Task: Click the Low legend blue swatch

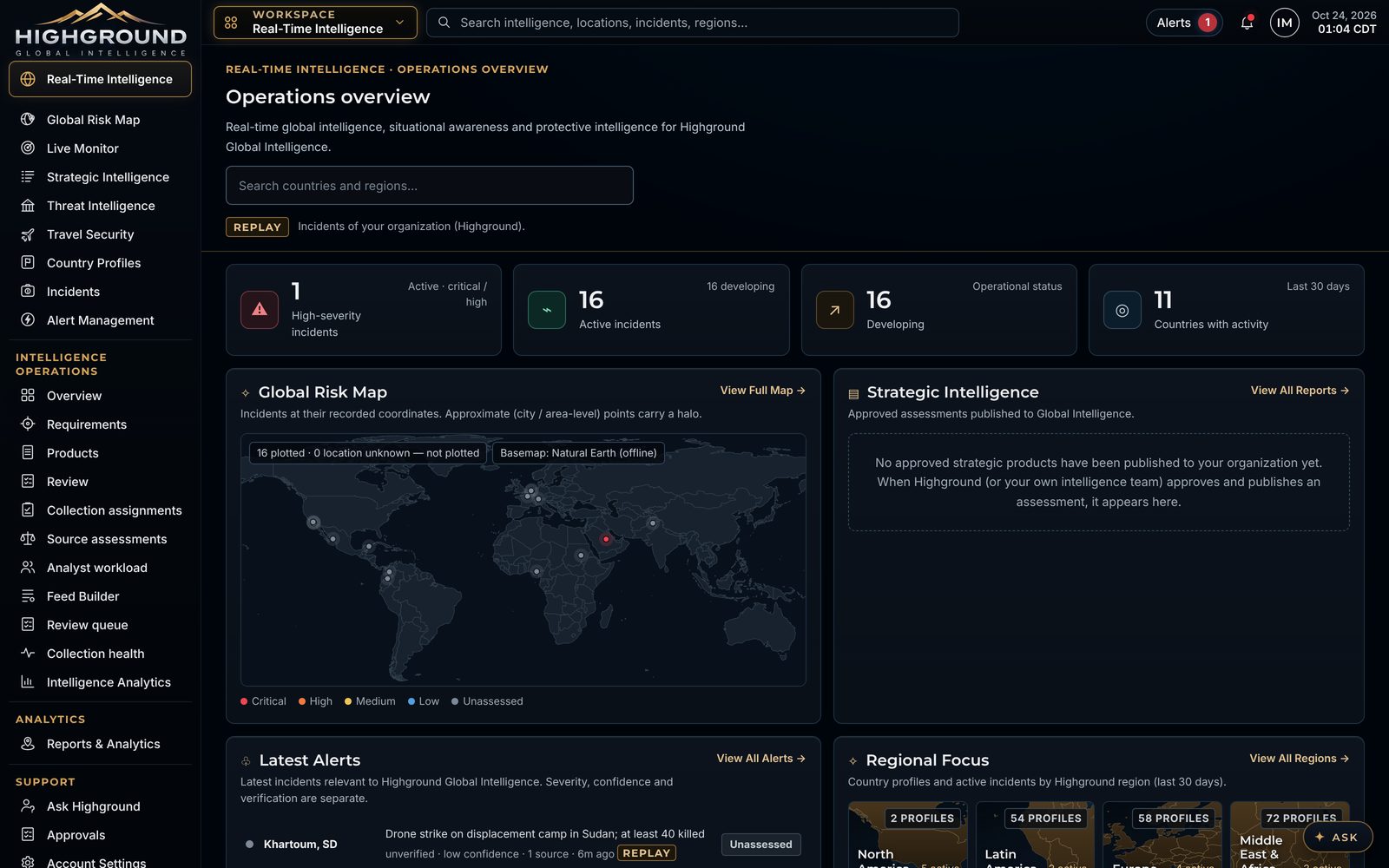Action: click(x=411, y=701)
